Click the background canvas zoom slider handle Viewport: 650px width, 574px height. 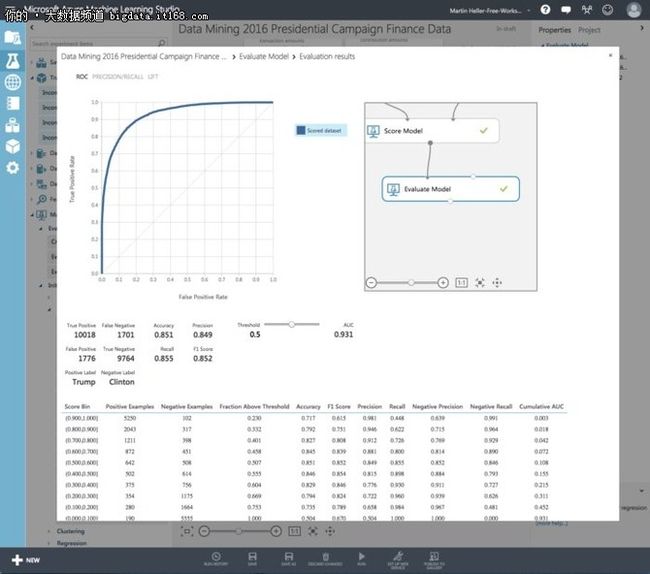[238, 531]
